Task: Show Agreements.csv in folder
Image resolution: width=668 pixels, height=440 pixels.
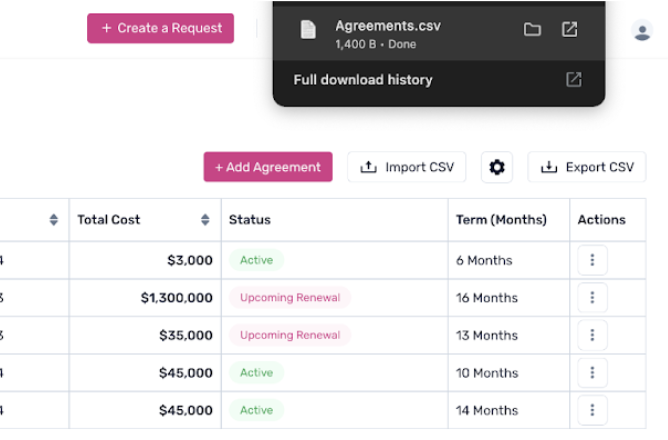Action: [x=532, y=30]
